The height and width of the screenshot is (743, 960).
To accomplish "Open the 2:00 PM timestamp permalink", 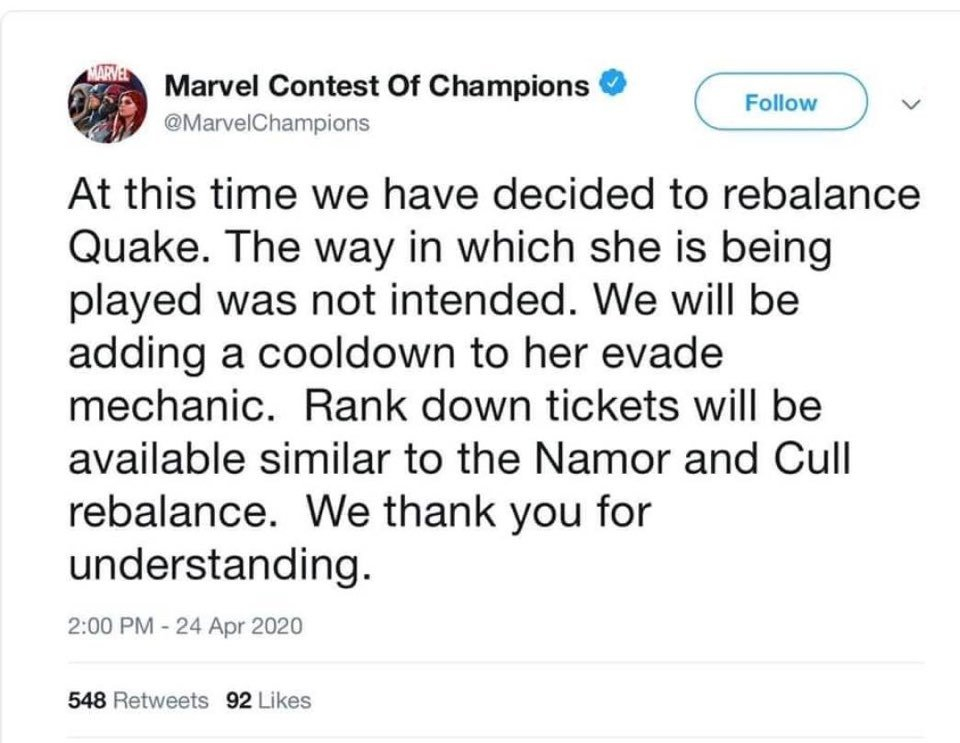I will pos(111,626).
